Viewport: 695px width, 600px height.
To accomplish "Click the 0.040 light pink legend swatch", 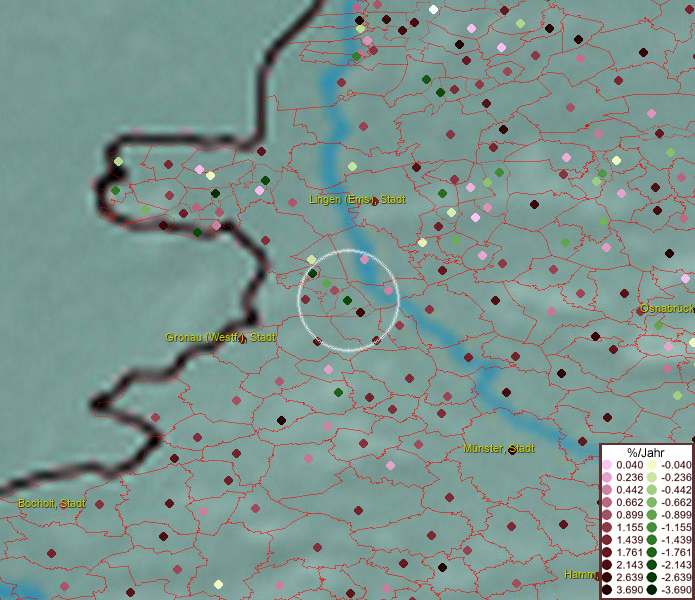I will (608, 464).
